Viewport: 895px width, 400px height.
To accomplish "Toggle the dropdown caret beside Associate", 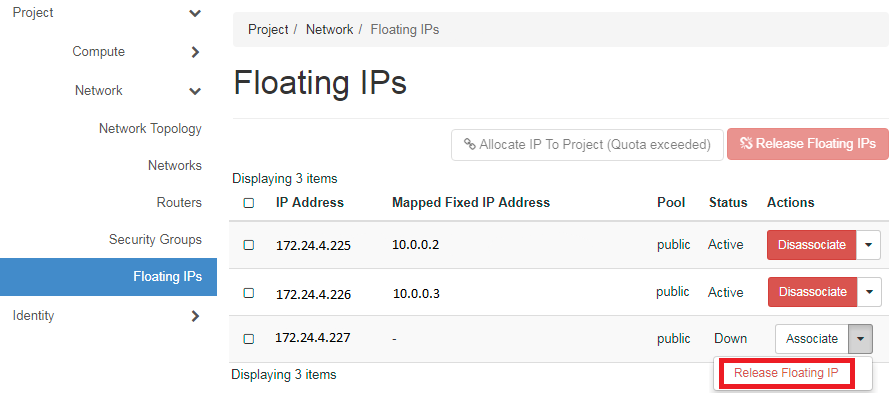I will point(860,339).
